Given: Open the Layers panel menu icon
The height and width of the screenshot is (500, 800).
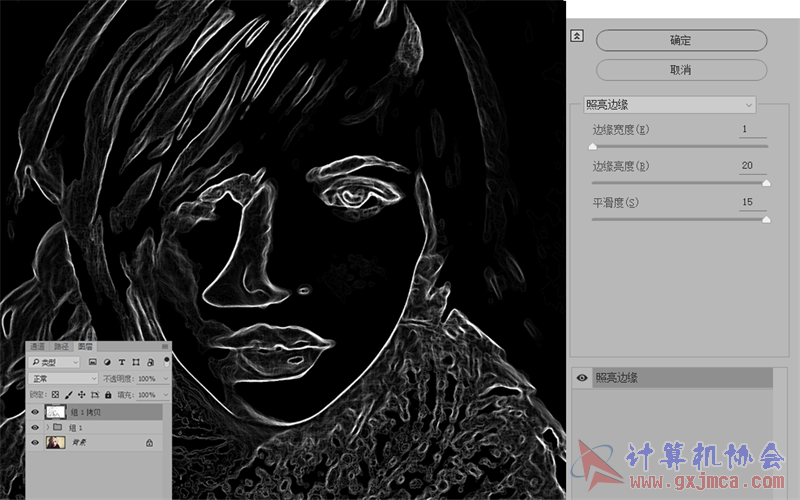Looking at the screenshot, I should pos(165,346).
